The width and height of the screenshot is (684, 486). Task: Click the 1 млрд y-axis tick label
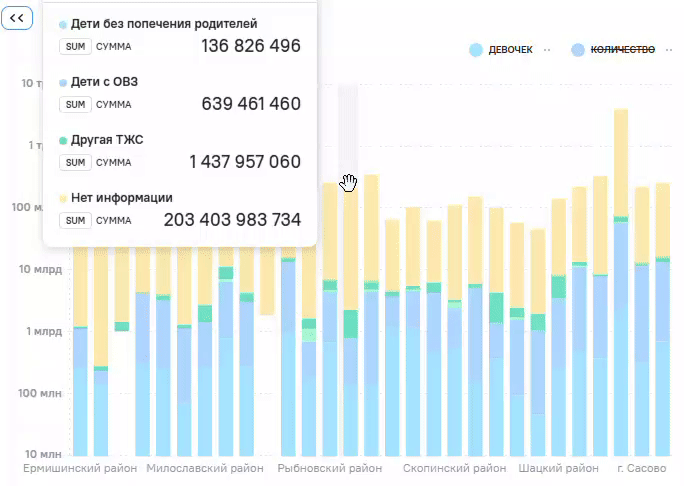tap(44, 331)
